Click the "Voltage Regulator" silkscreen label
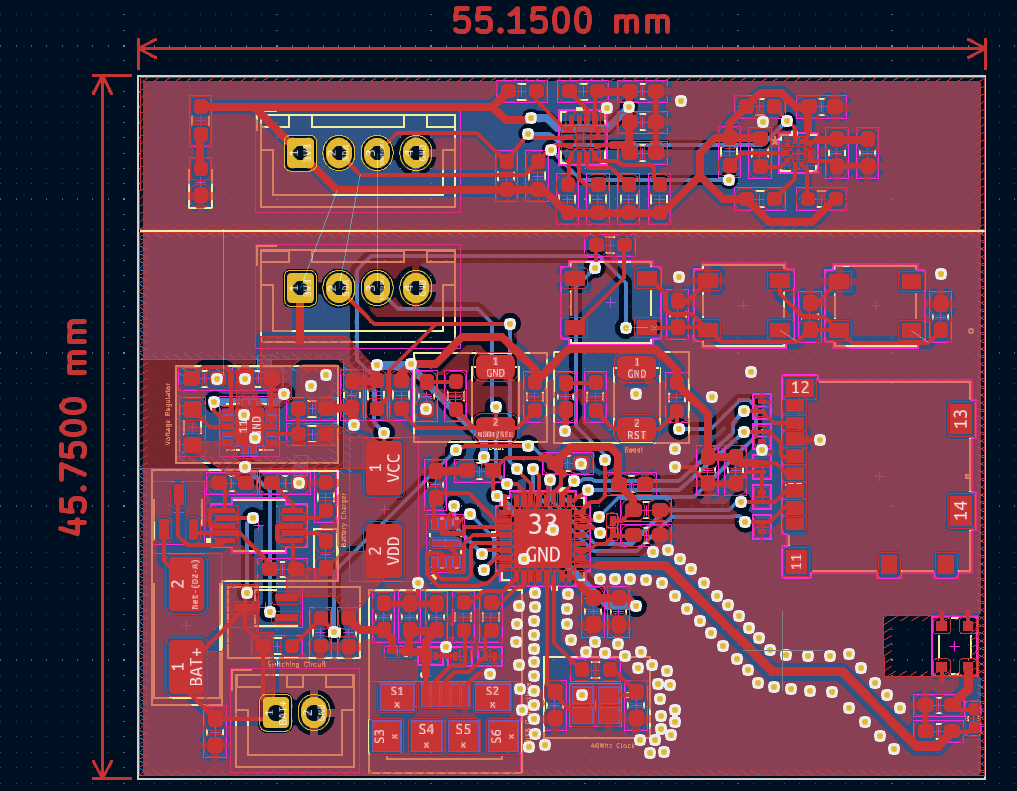 tap(167, 414)
